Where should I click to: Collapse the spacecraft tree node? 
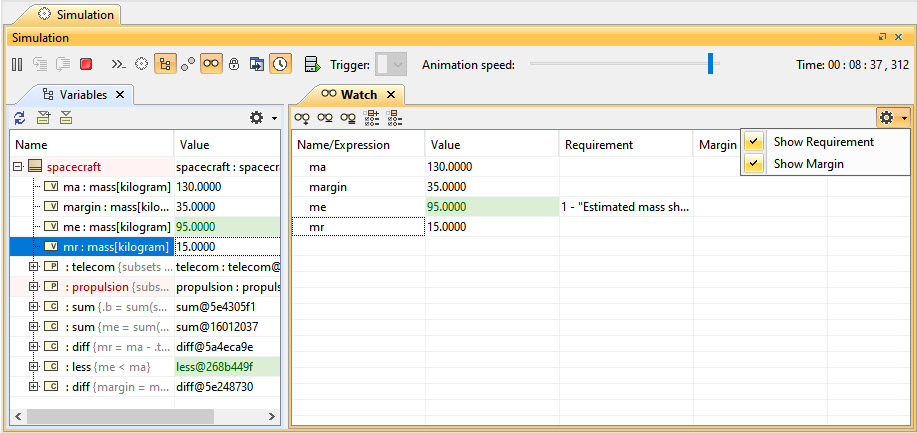tap(17, 166)
